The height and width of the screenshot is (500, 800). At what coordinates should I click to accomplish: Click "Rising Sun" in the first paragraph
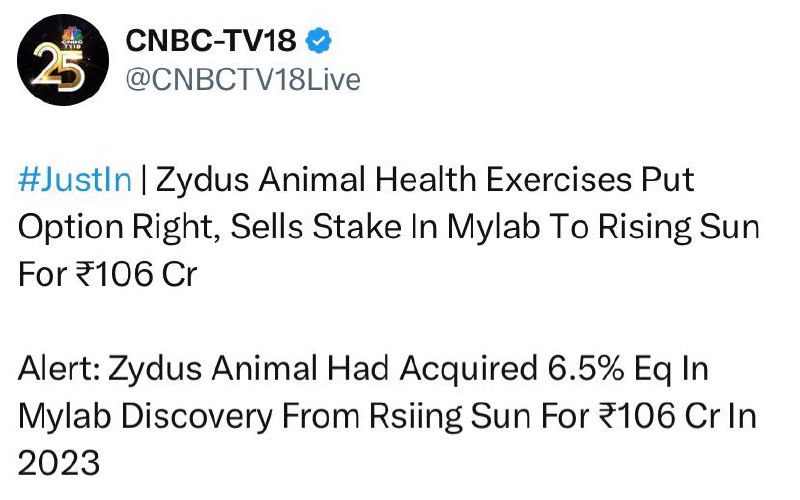point(679,227)
